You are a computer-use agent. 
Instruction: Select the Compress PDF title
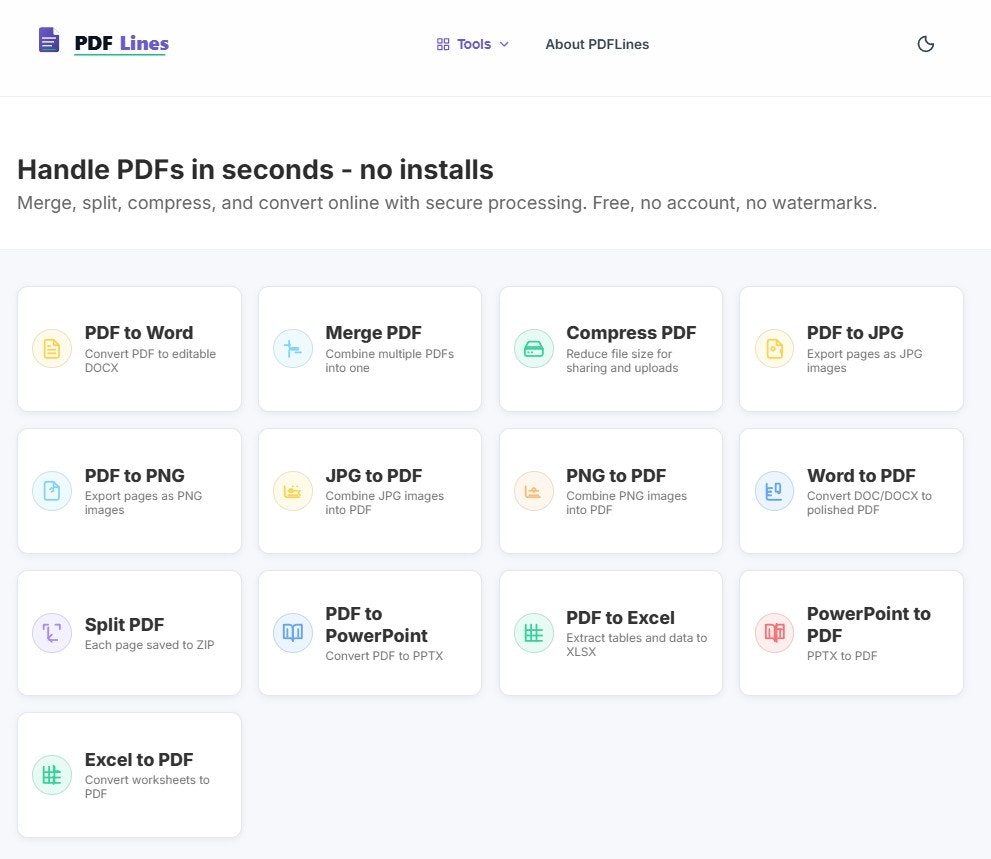631,332
